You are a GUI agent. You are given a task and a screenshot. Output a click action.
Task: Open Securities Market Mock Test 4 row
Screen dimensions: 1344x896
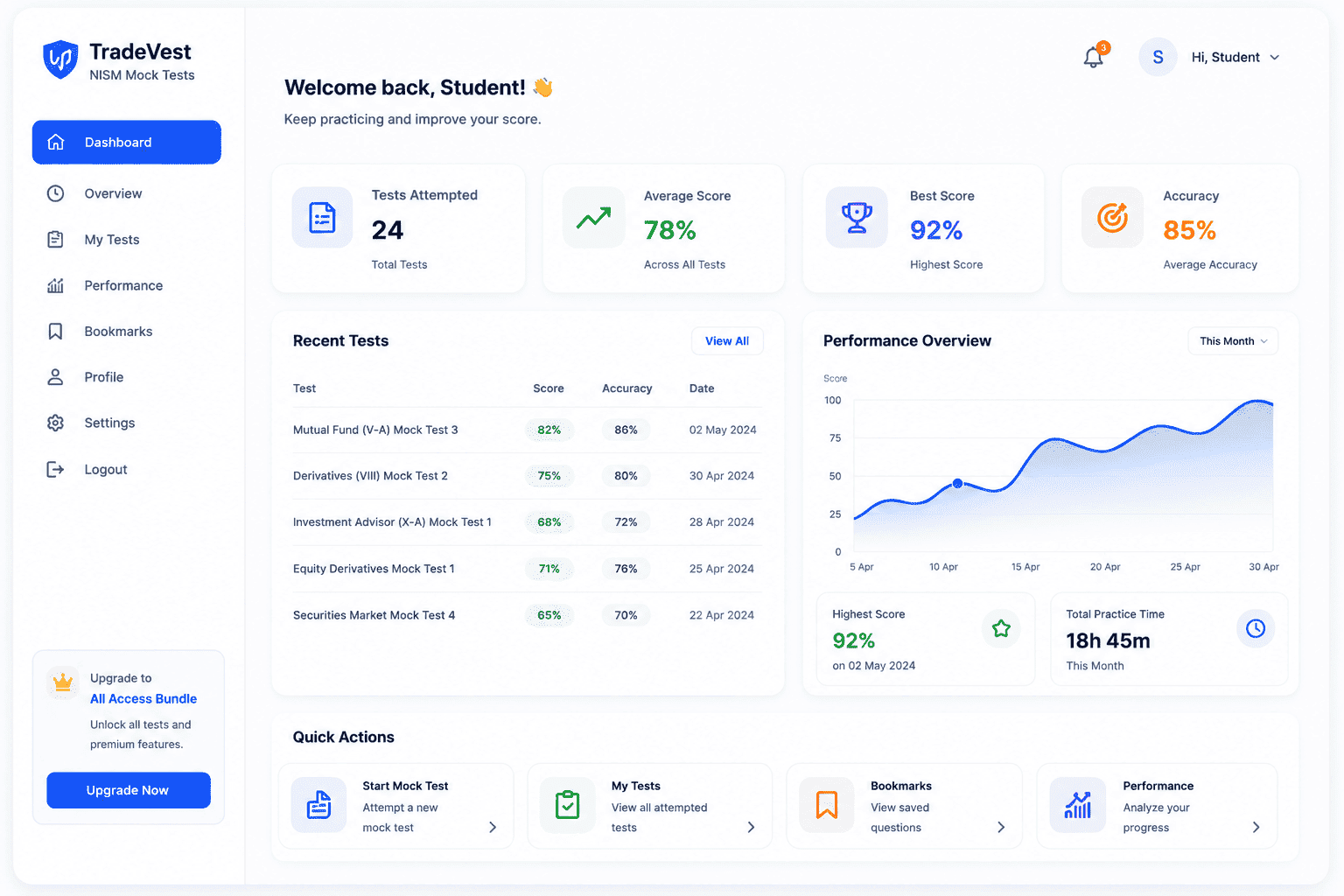(528, 615)
